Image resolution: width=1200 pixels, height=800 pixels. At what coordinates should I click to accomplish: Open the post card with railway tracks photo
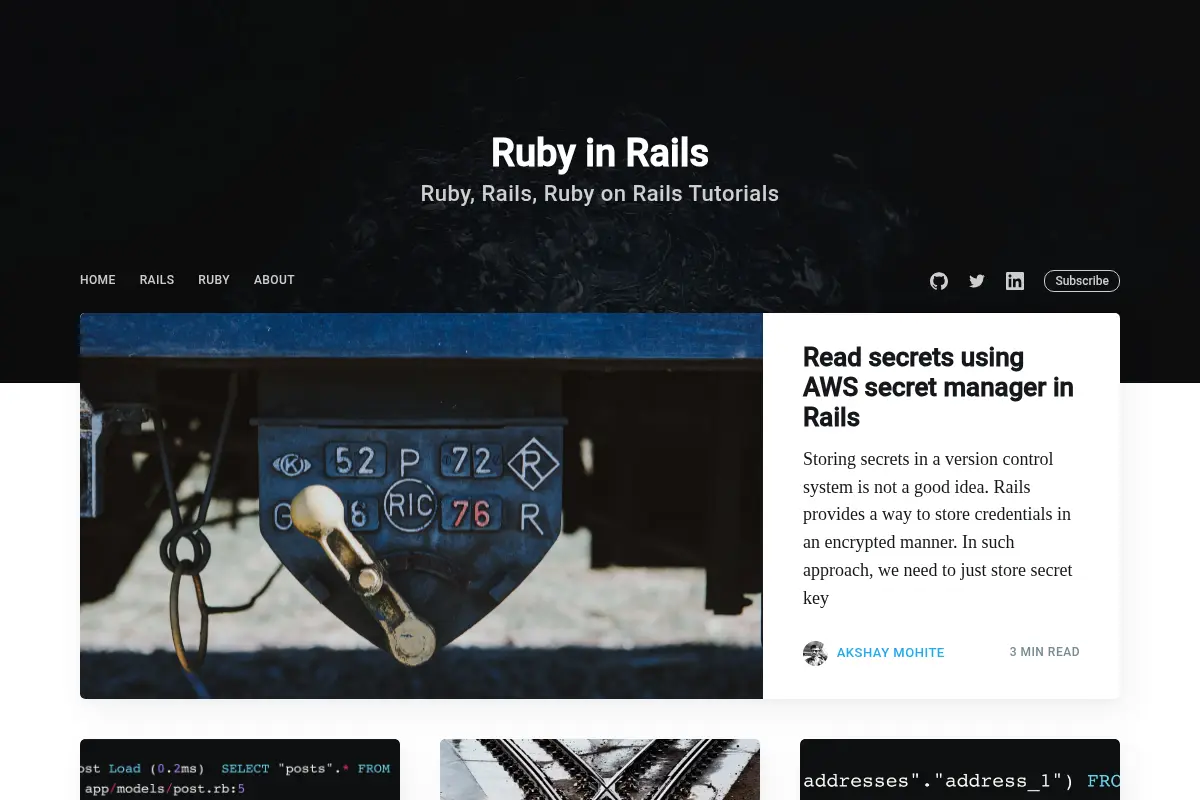[x=600, y=769]
